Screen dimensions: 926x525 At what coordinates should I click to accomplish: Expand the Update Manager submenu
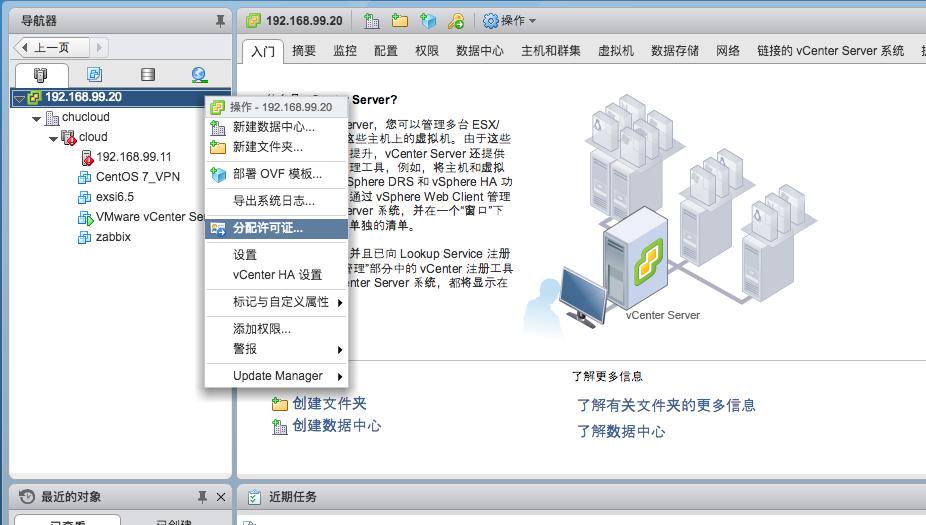click(276, 376)
